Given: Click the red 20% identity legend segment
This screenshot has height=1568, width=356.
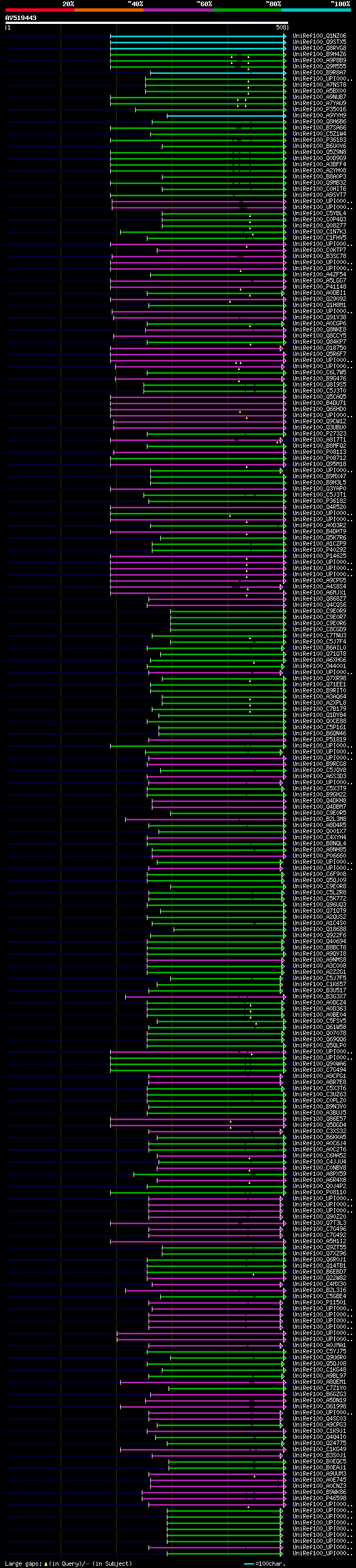Looking at the screenshot, I should click(x=40, y=10).
